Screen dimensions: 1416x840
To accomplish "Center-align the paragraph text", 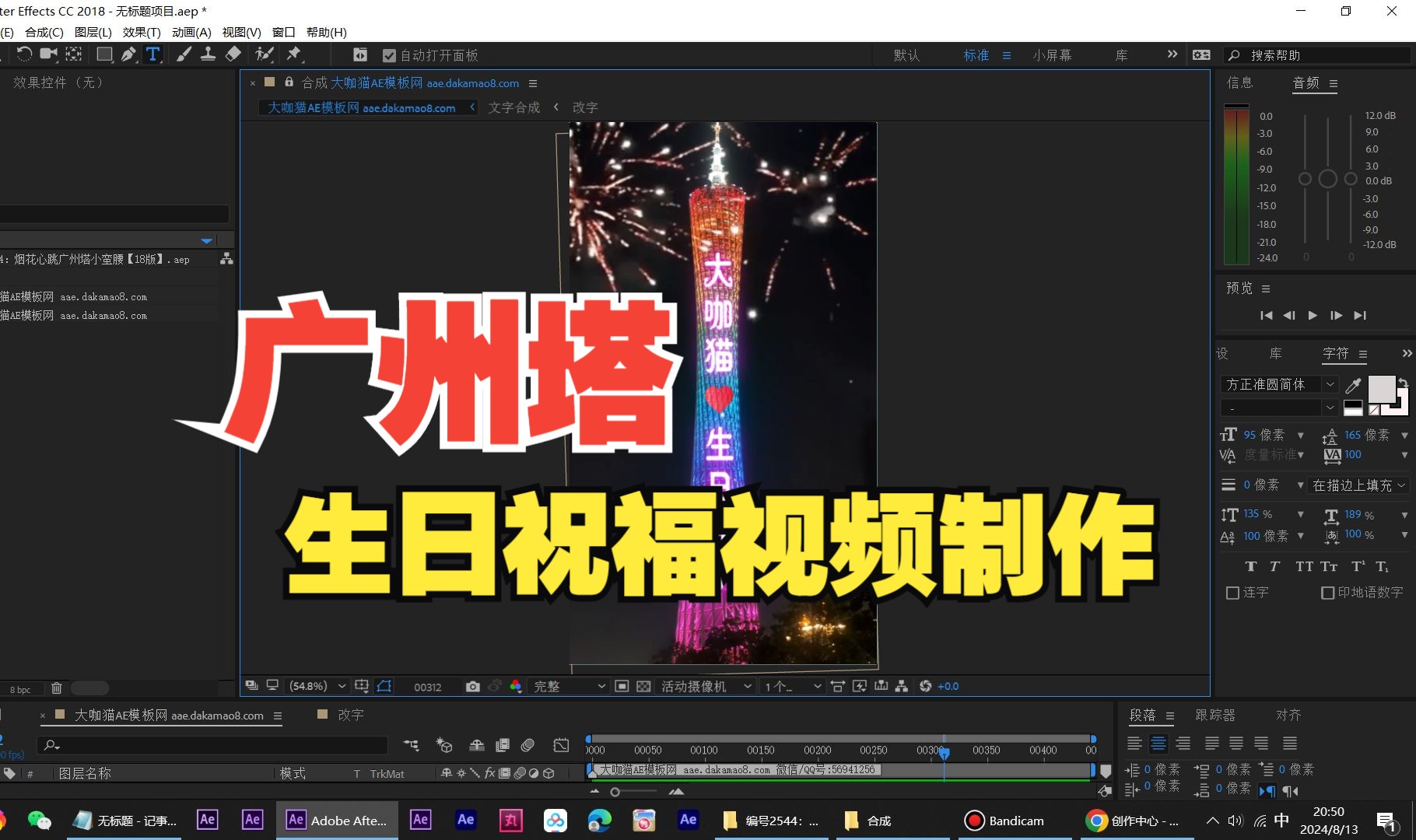I will point(1158,744).
